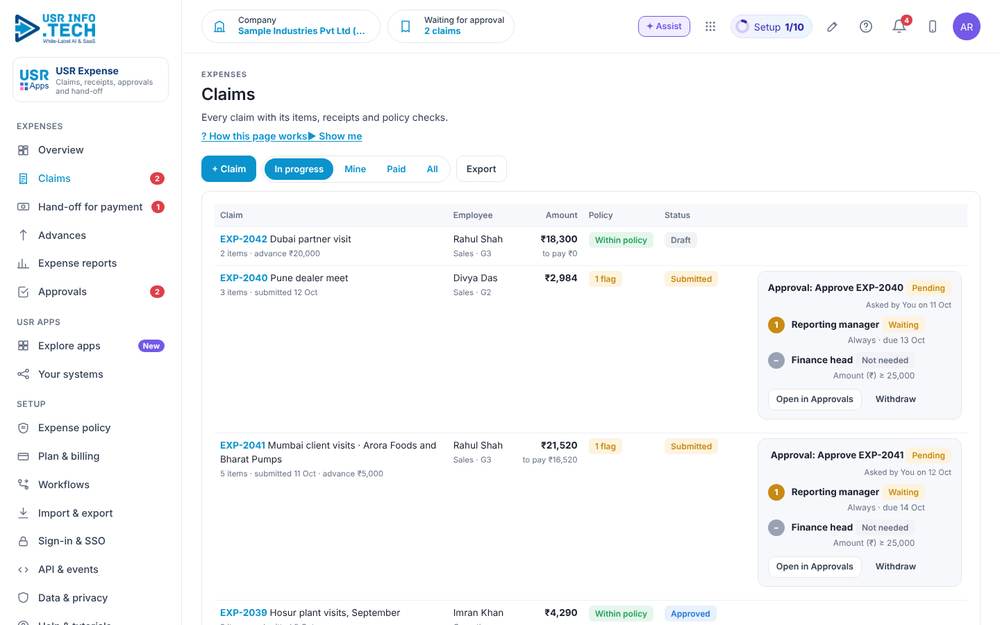
Task: Select the Mine filter tab
Action: click(355, 169)
